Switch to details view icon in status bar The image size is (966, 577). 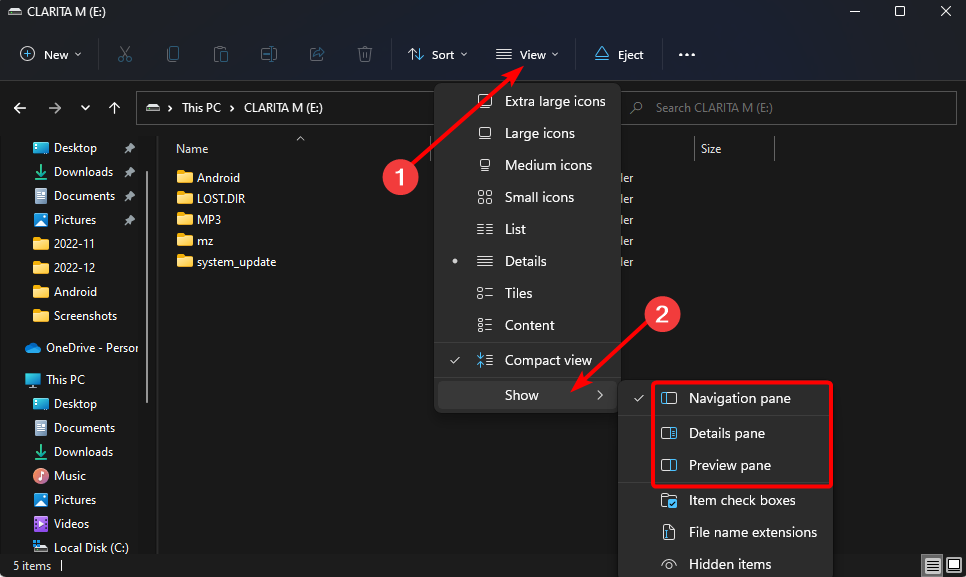pyautogui.click(x=932, y=565)
